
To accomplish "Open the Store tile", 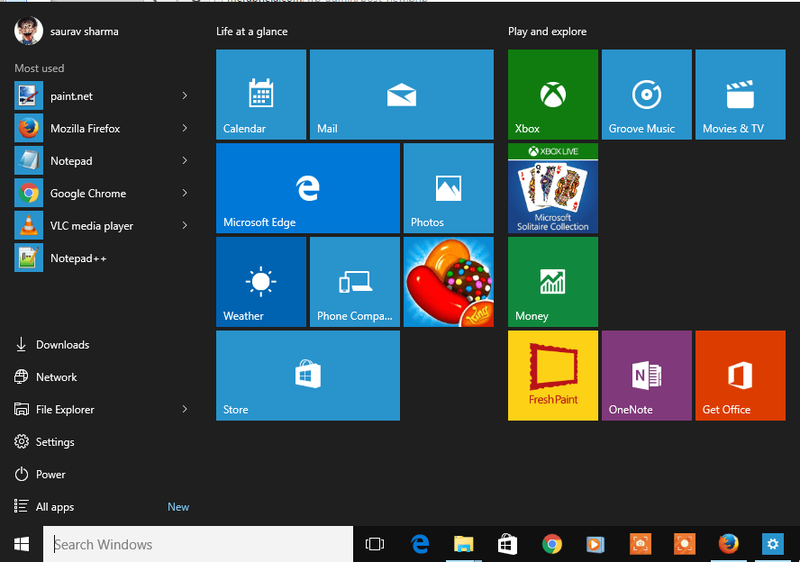I will [x=308, y=376].
